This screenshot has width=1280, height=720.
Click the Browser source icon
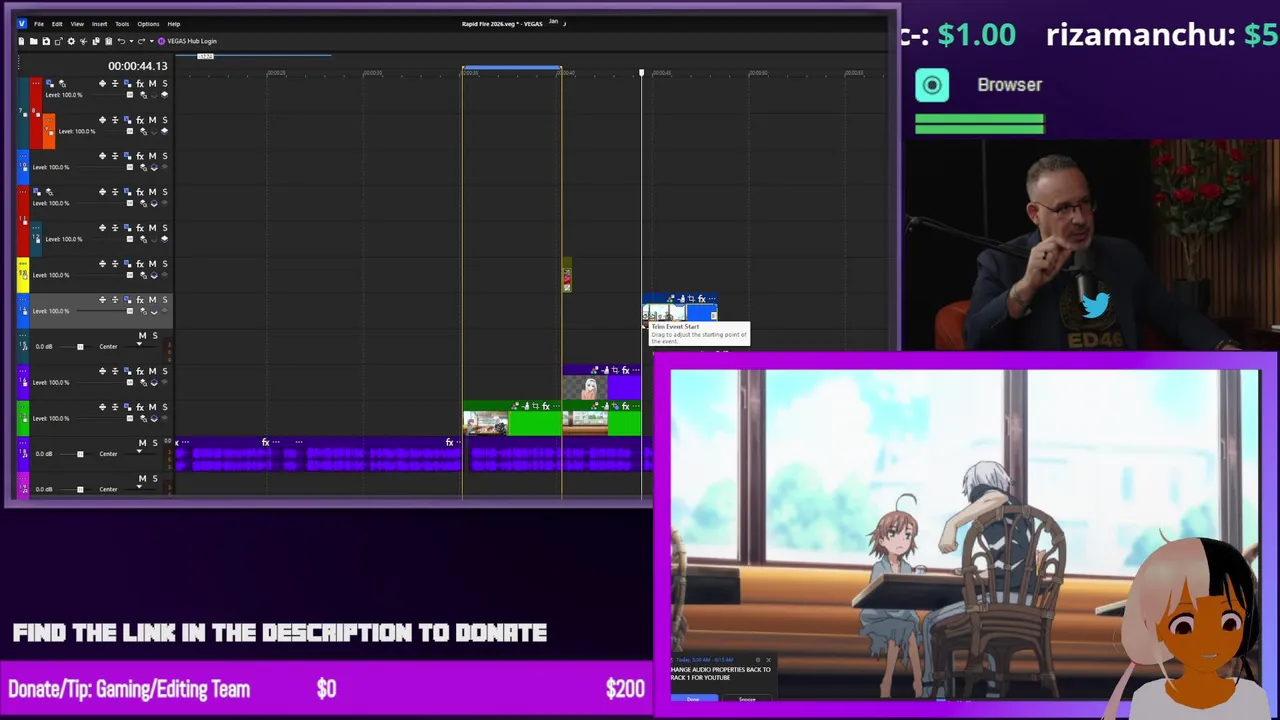pos(932,85)
